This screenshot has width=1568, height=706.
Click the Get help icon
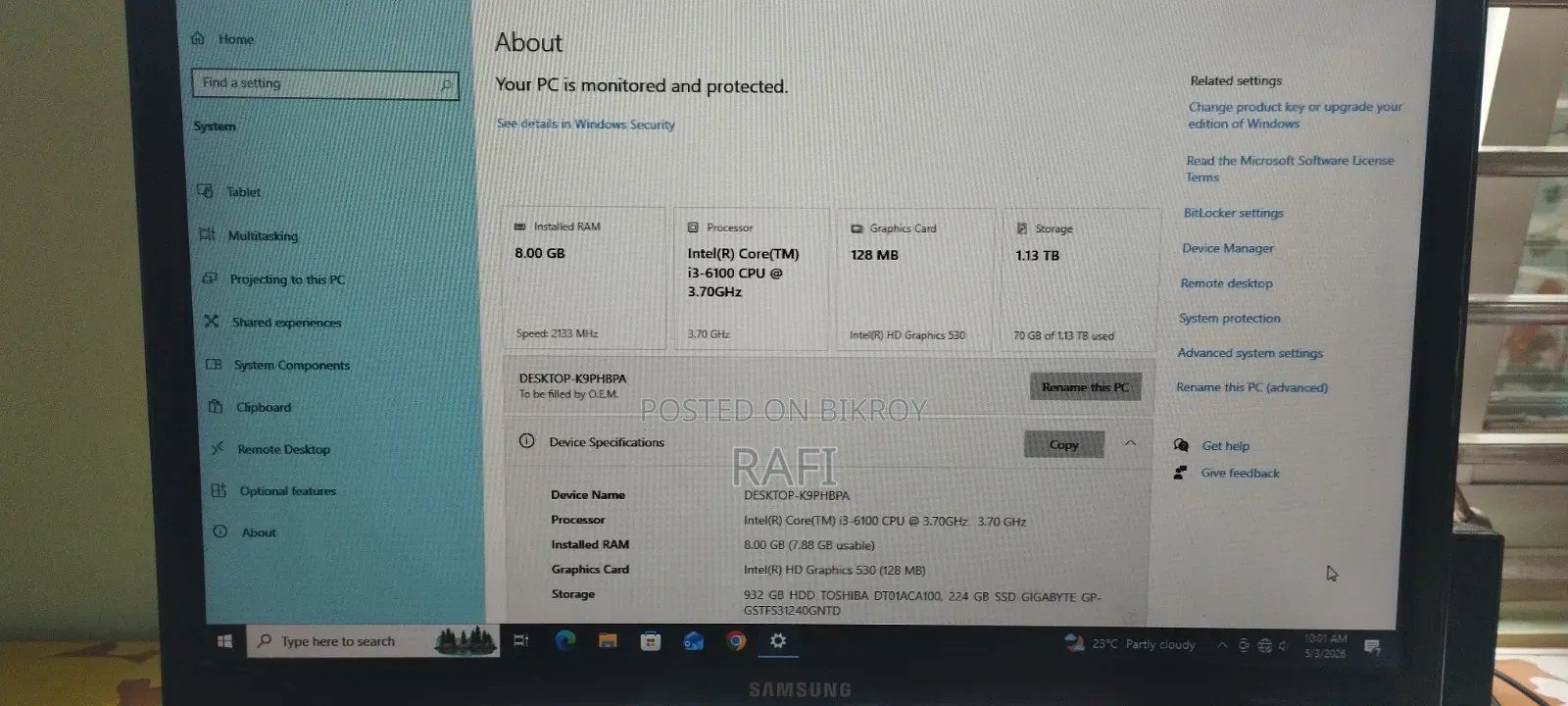pyautogui.click(x=1181, y=445)
